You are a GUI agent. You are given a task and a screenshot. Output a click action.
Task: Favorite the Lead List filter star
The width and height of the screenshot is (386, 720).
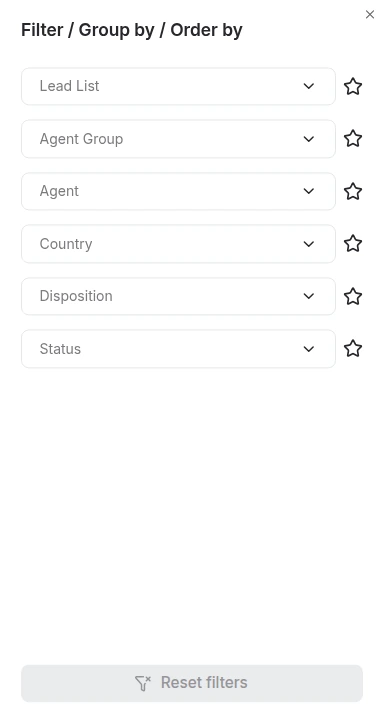click(x=353, y=86)
